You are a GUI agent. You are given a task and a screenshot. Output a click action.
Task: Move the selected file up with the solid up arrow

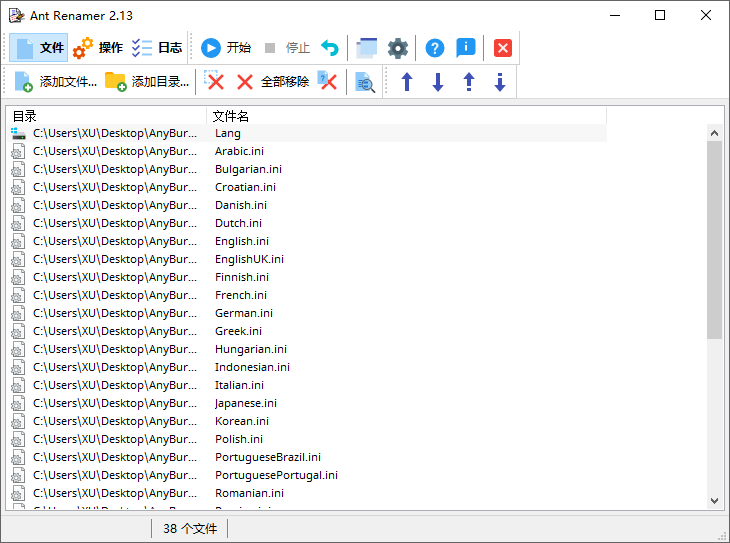[x=407, y=81]
